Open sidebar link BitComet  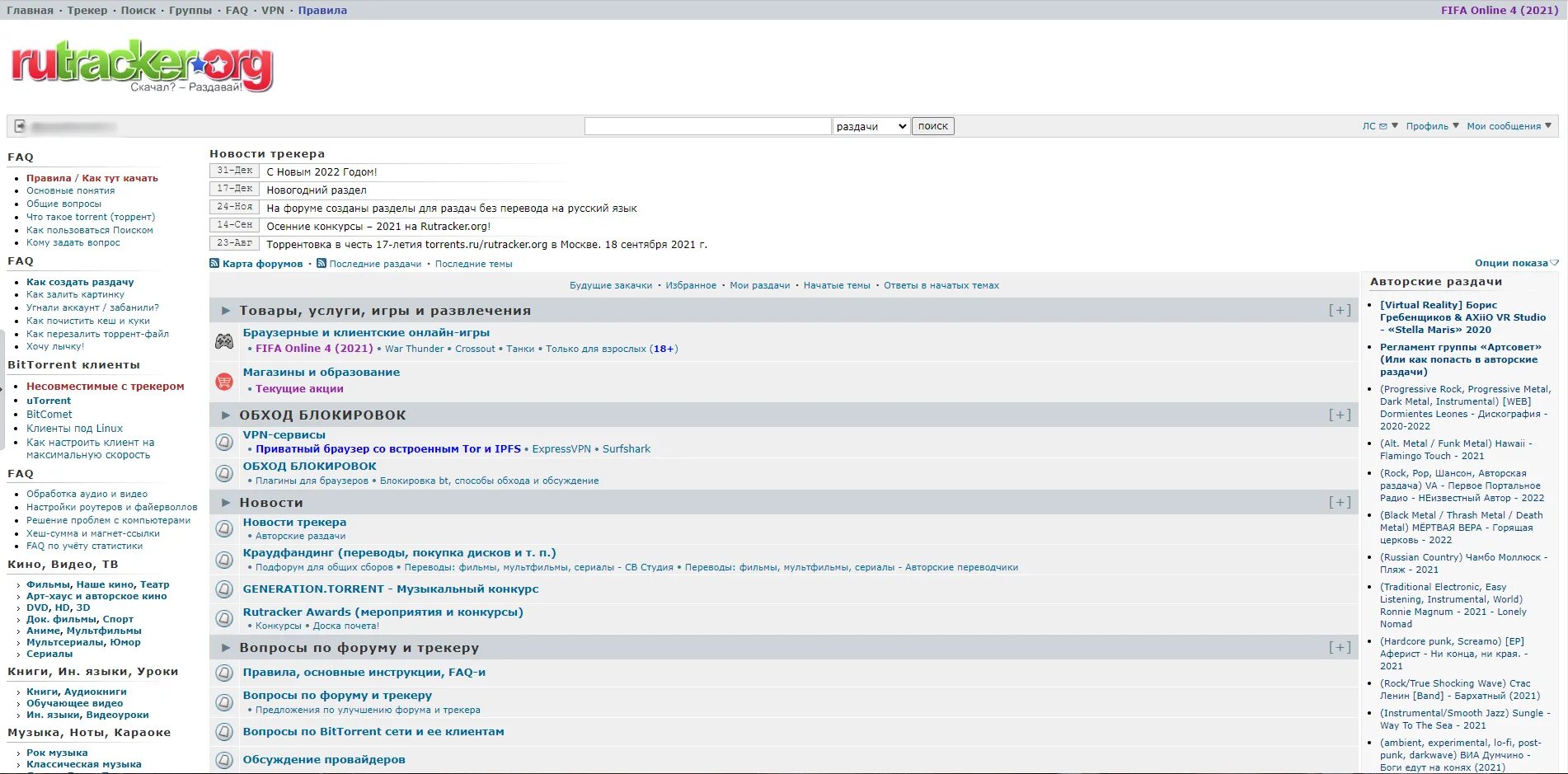(49, 415)
